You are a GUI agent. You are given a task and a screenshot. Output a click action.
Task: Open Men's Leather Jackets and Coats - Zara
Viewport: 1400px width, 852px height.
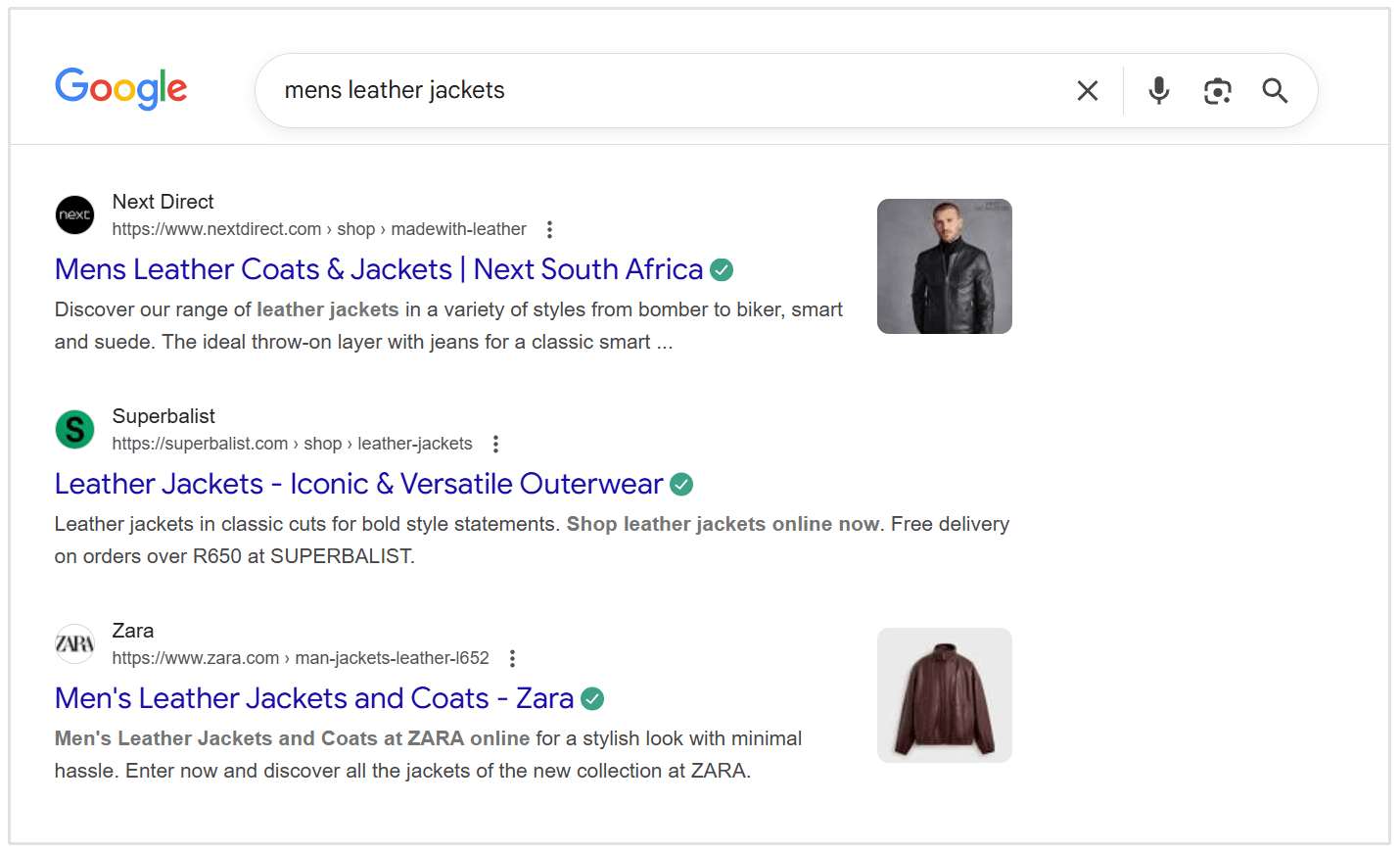point(313,697)
